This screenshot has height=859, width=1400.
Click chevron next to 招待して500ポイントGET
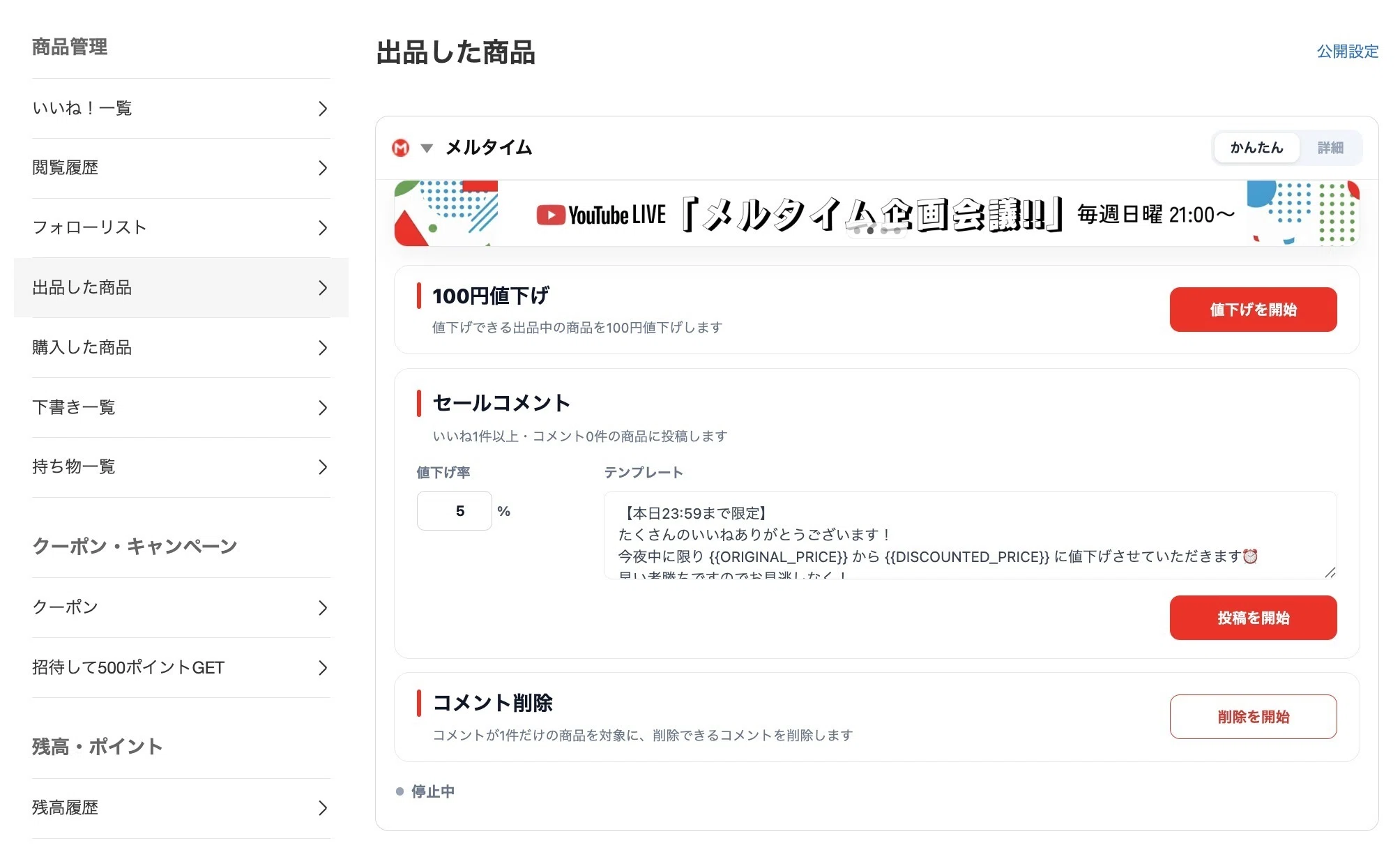(323, 668)
